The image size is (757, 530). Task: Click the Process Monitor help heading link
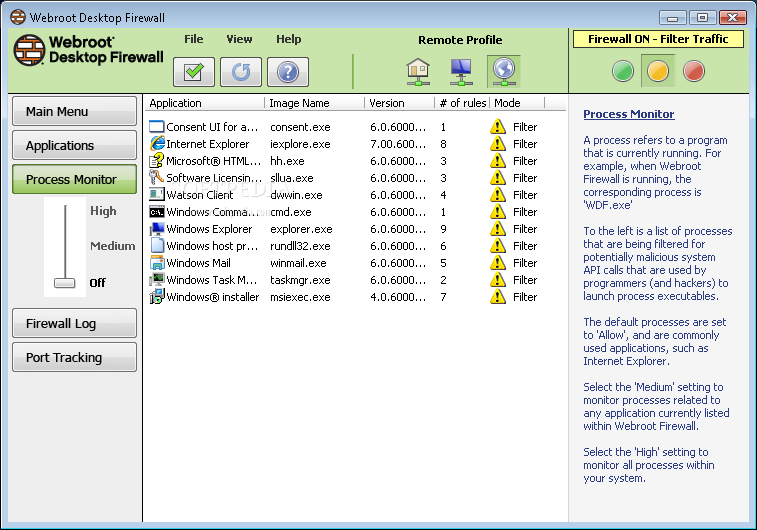pos(629,114)
